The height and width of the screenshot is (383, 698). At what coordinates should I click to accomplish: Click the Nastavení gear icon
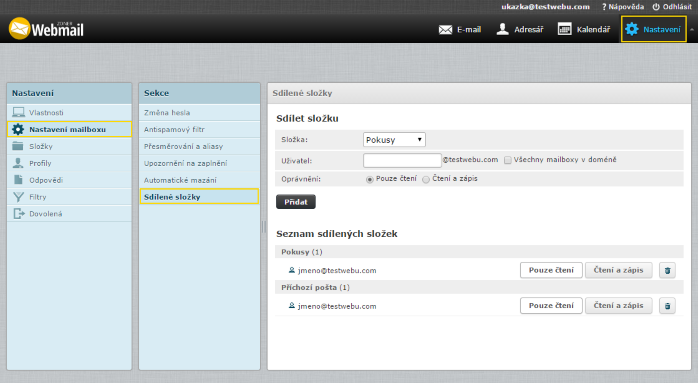631,29
